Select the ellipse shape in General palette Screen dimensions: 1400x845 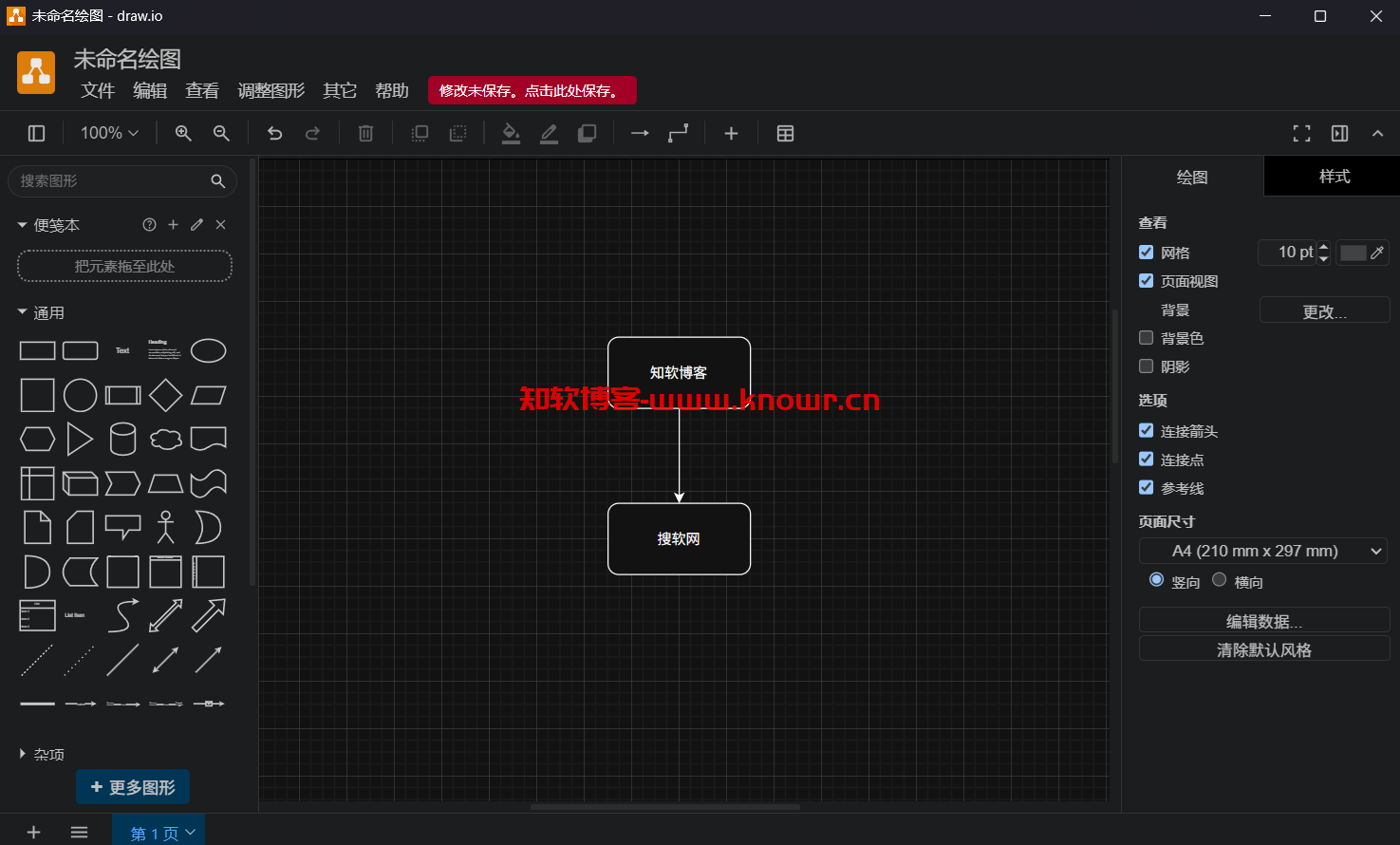[x=208, y=350]
